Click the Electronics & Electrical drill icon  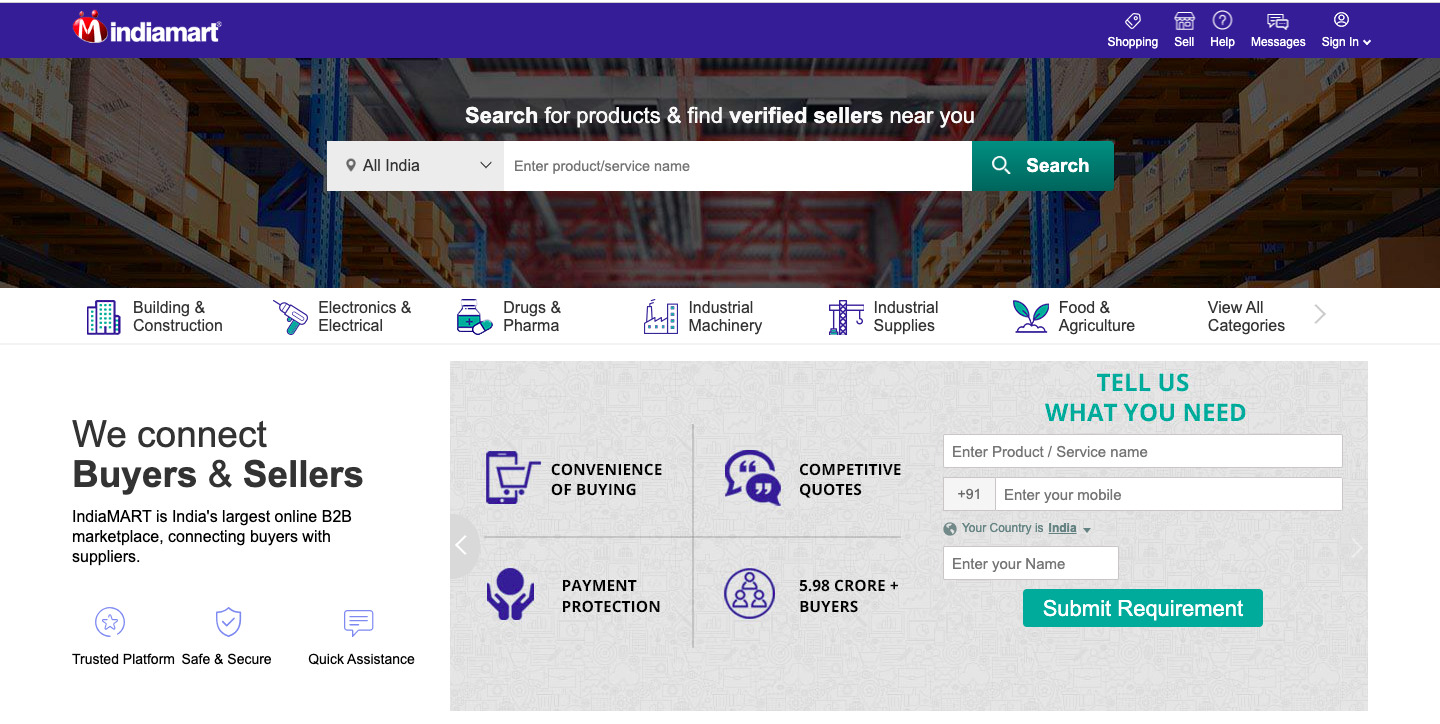pos(290,317)
